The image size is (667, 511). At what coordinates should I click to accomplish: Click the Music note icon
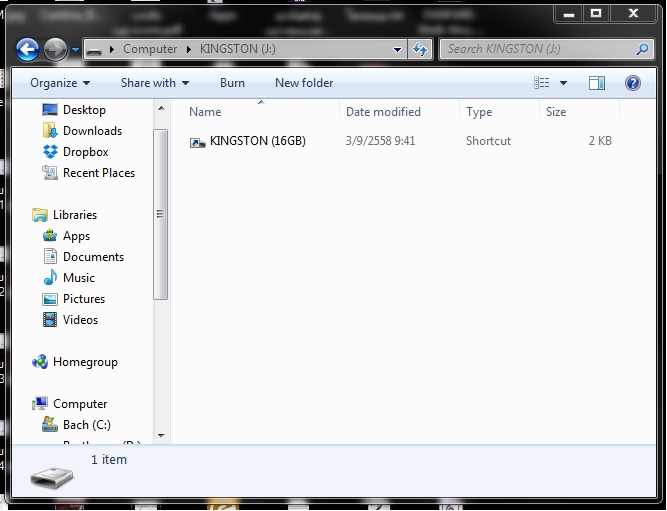point(50,277)
